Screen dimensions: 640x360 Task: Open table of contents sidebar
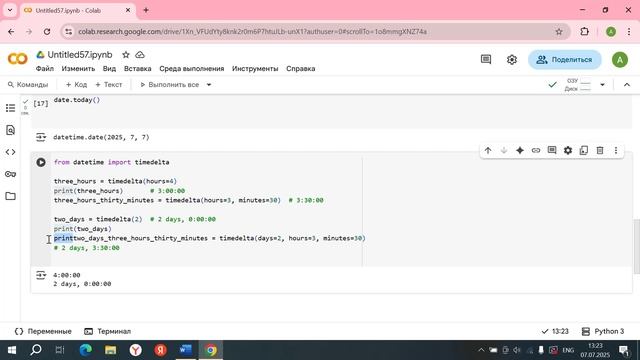[x=11, y=108]
